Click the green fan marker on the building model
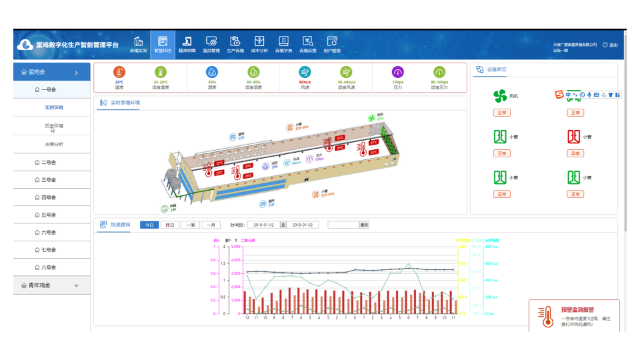This screenshot has width=640, height=360. [x=371, y=118]
